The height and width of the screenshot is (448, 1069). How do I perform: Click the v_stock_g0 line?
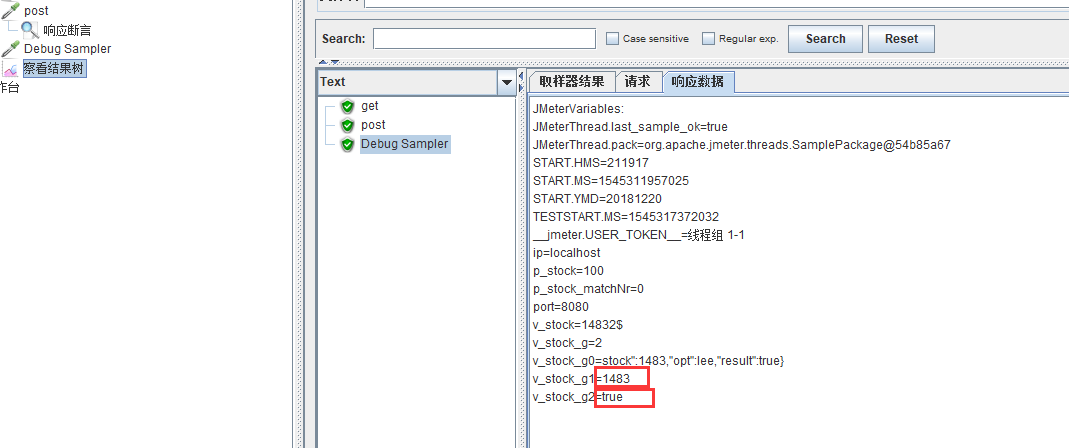(659, 361)
